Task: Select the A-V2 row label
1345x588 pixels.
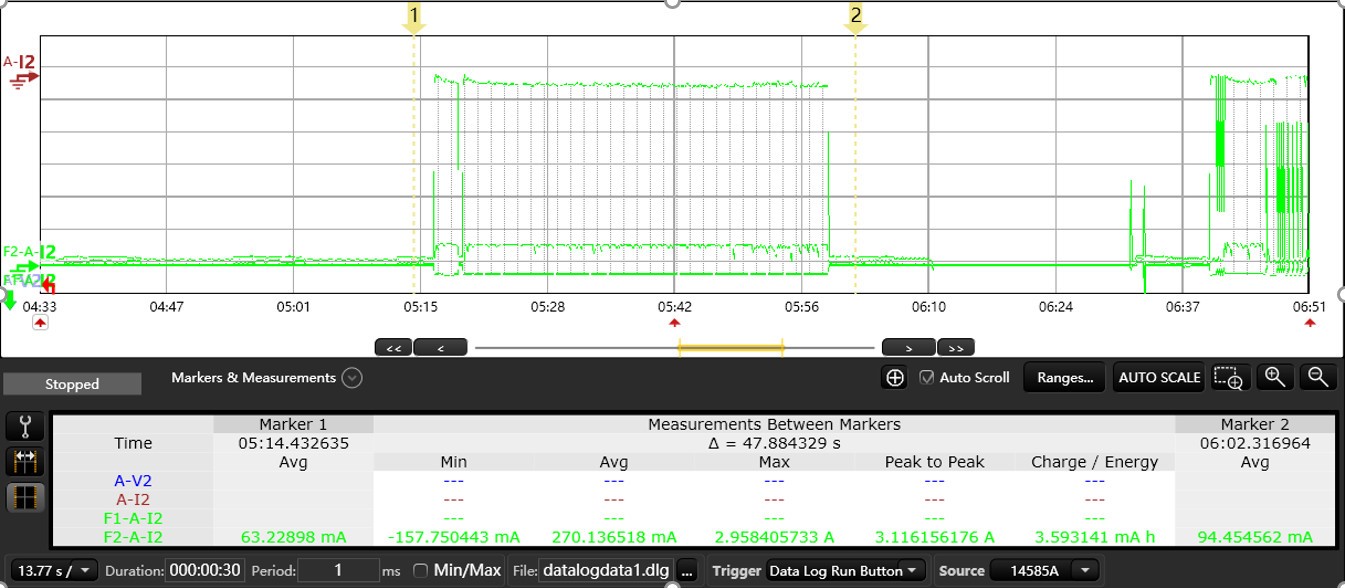Action: [x=133, y=481]
